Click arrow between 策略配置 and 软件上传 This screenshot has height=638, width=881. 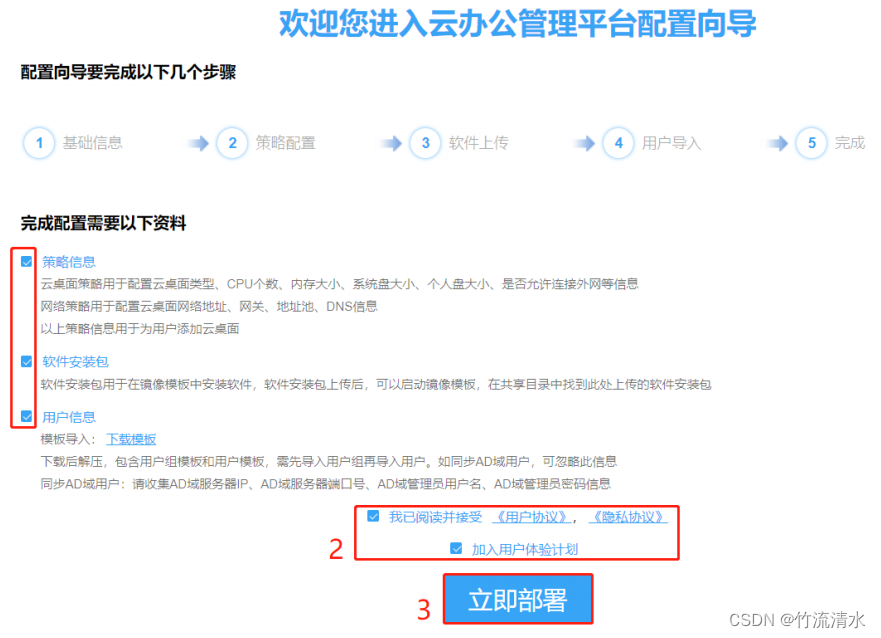(x=391, y=143)
